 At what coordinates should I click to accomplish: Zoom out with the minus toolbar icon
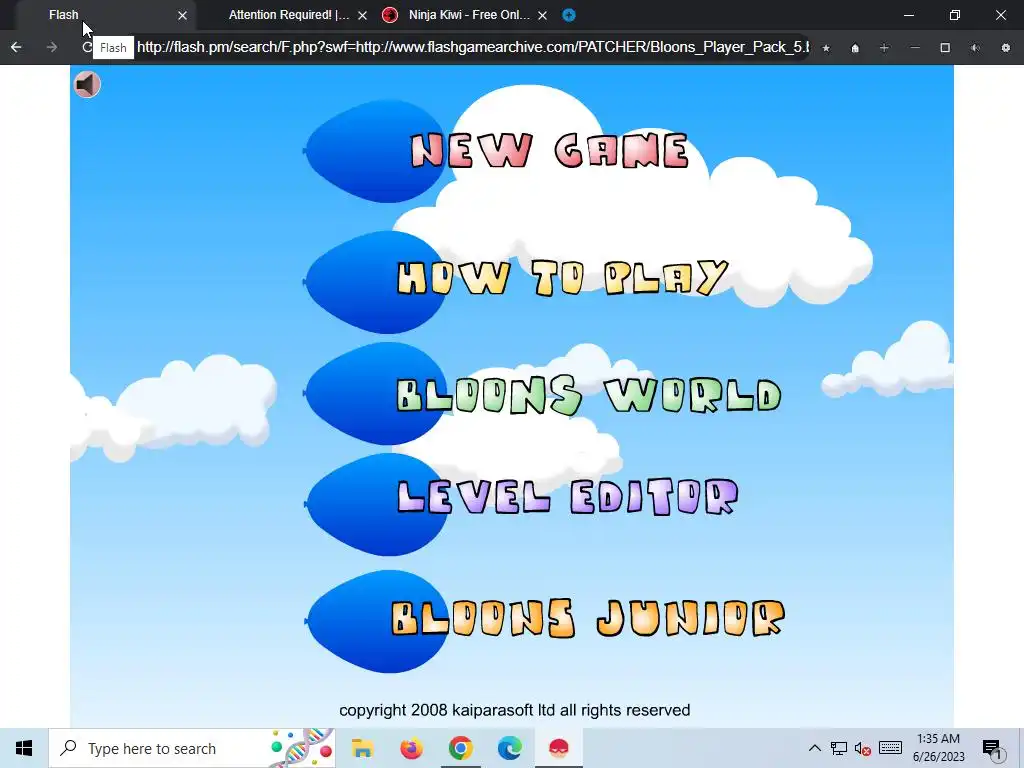[915, 48]
